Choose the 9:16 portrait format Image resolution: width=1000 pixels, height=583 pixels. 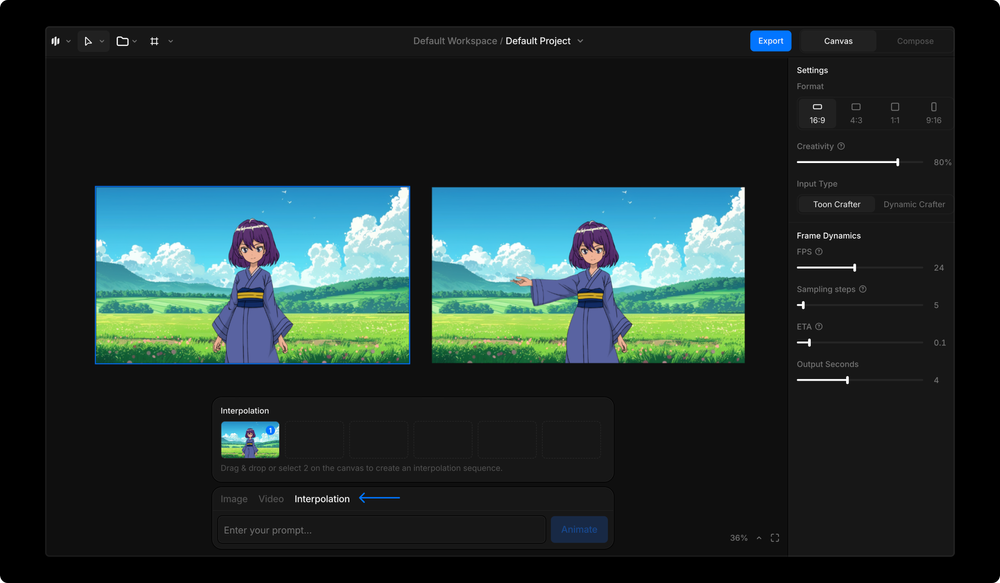click(933, 113)
